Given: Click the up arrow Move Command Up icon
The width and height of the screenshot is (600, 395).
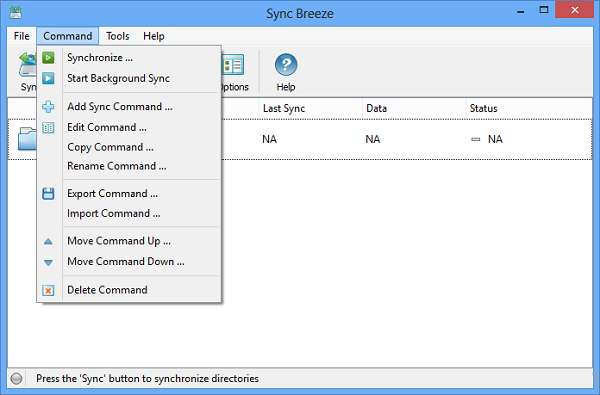Looking at the screenshot, I should click(48, 242).
